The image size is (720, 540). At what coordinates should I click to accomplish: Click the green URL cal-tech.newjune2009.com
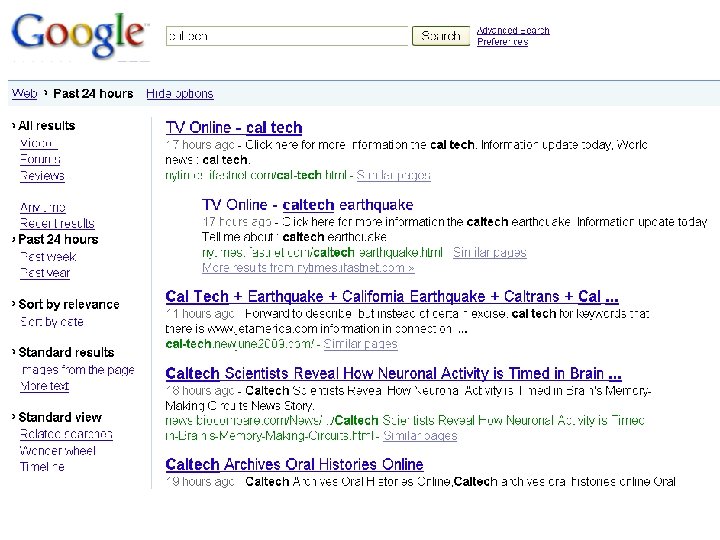pyautogui.click(x=240, y=344)
